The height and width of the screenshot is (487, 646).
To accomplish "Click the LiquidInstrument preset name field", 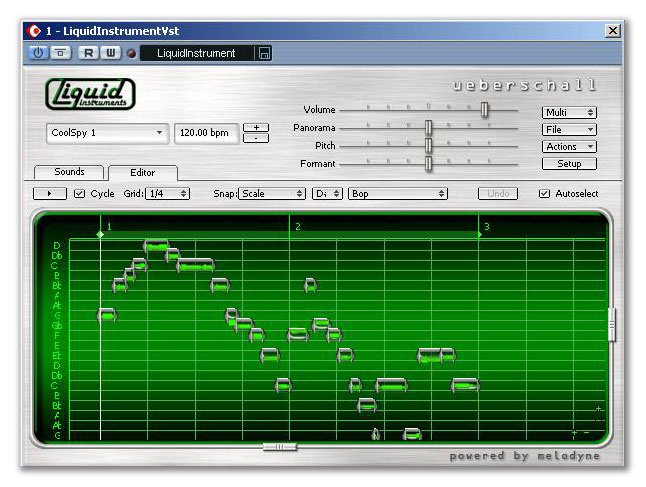I will (197, 54).
